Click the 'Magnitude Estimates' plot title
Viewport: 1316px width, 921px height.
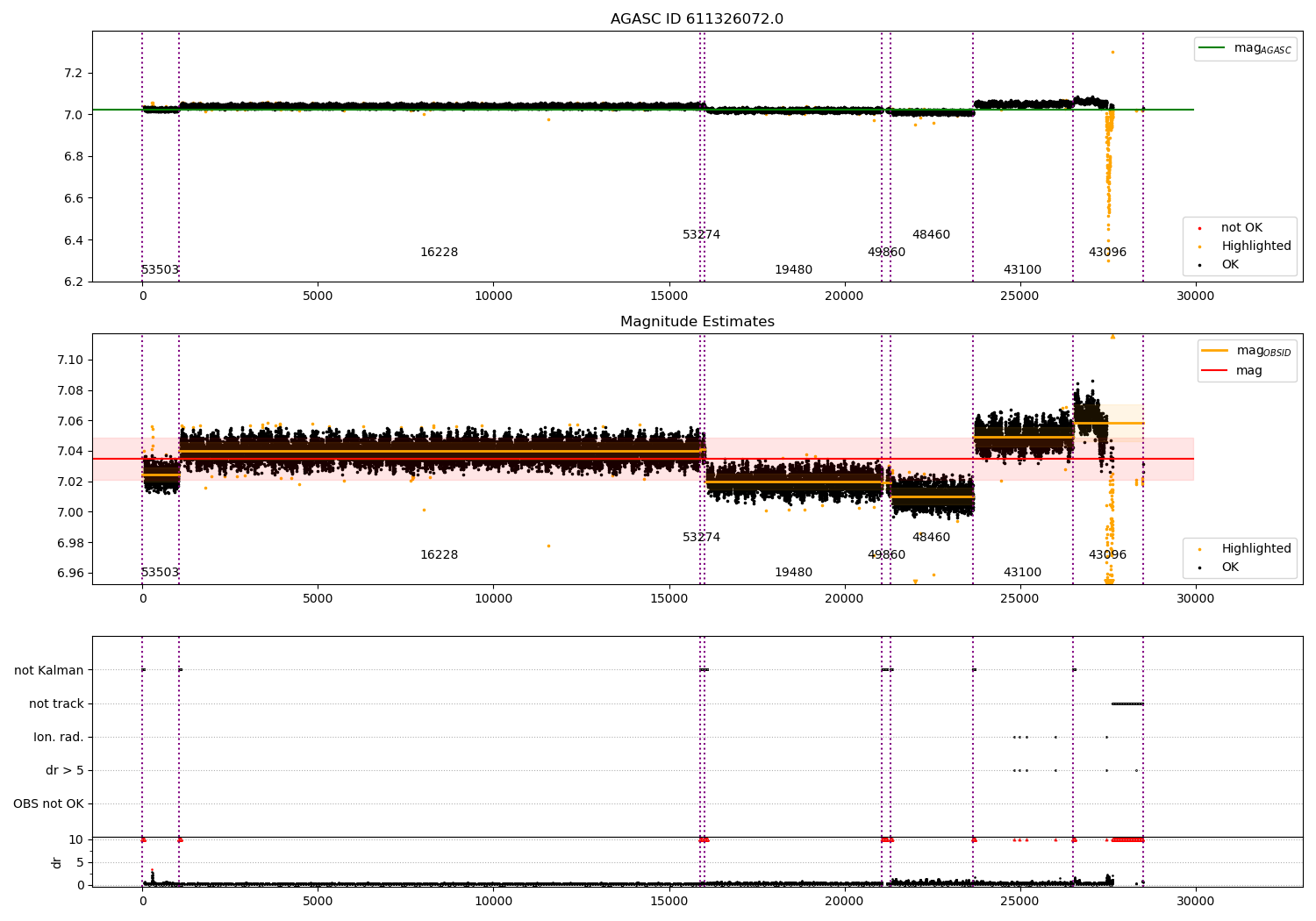(697, 322)
